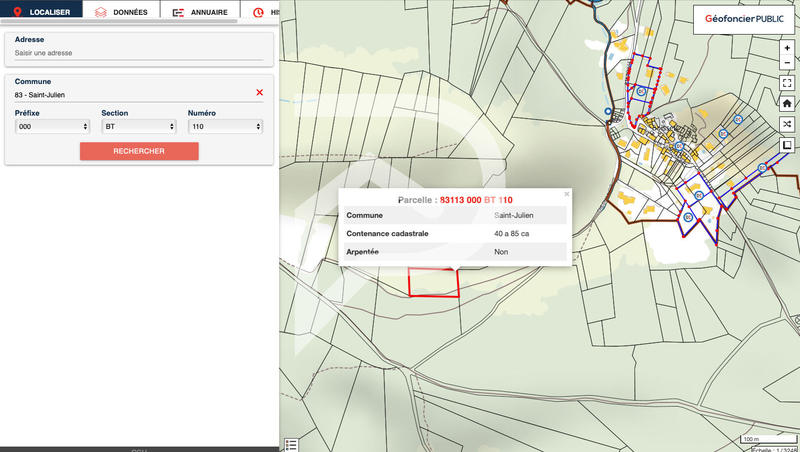The image size is (800, 452).
Task: Clear the Saint-Julien commune field
Action: tap(259, 93)
